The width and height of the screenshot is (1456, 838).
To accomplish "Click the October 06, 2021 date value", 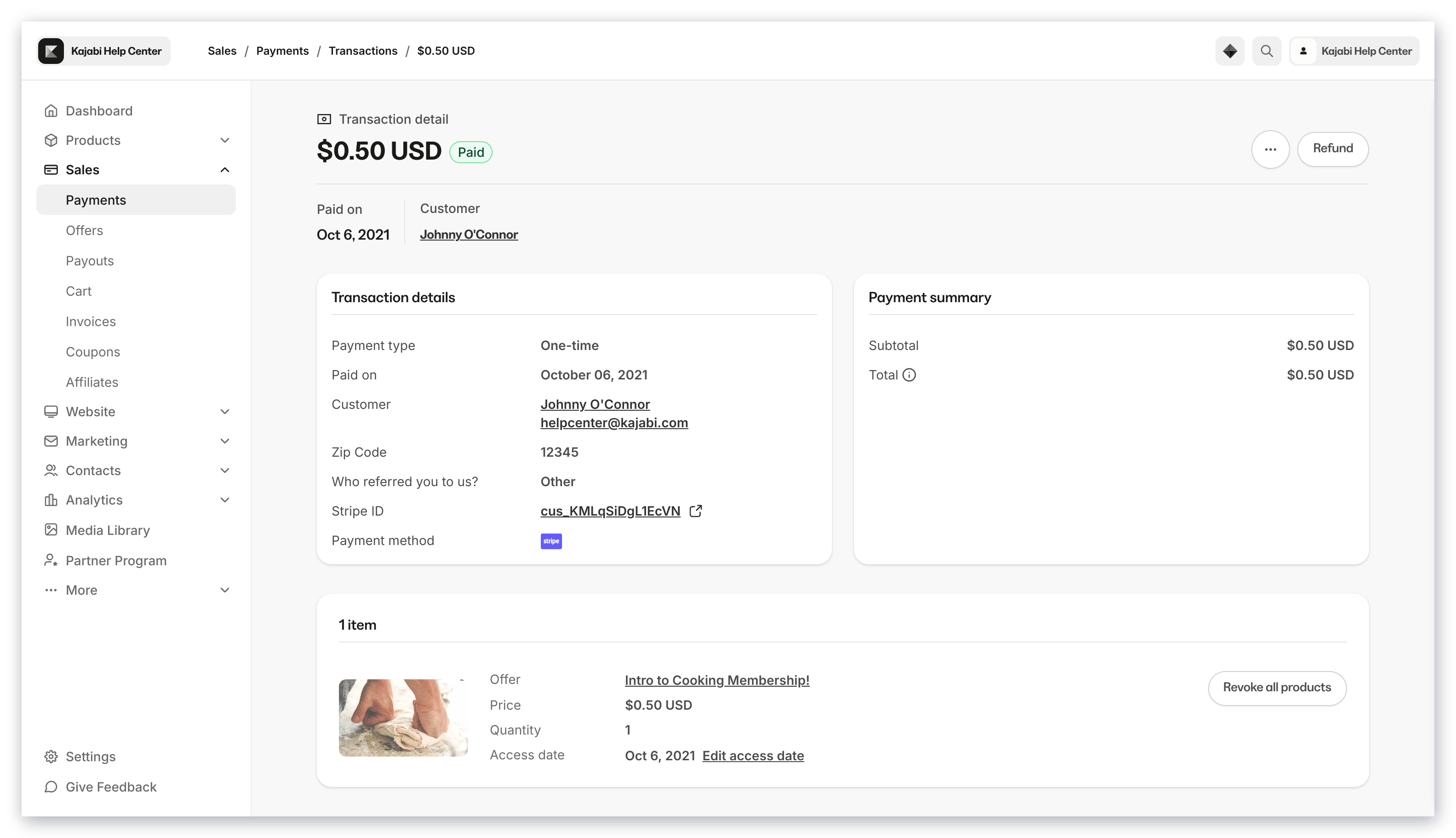I will 593,375.
